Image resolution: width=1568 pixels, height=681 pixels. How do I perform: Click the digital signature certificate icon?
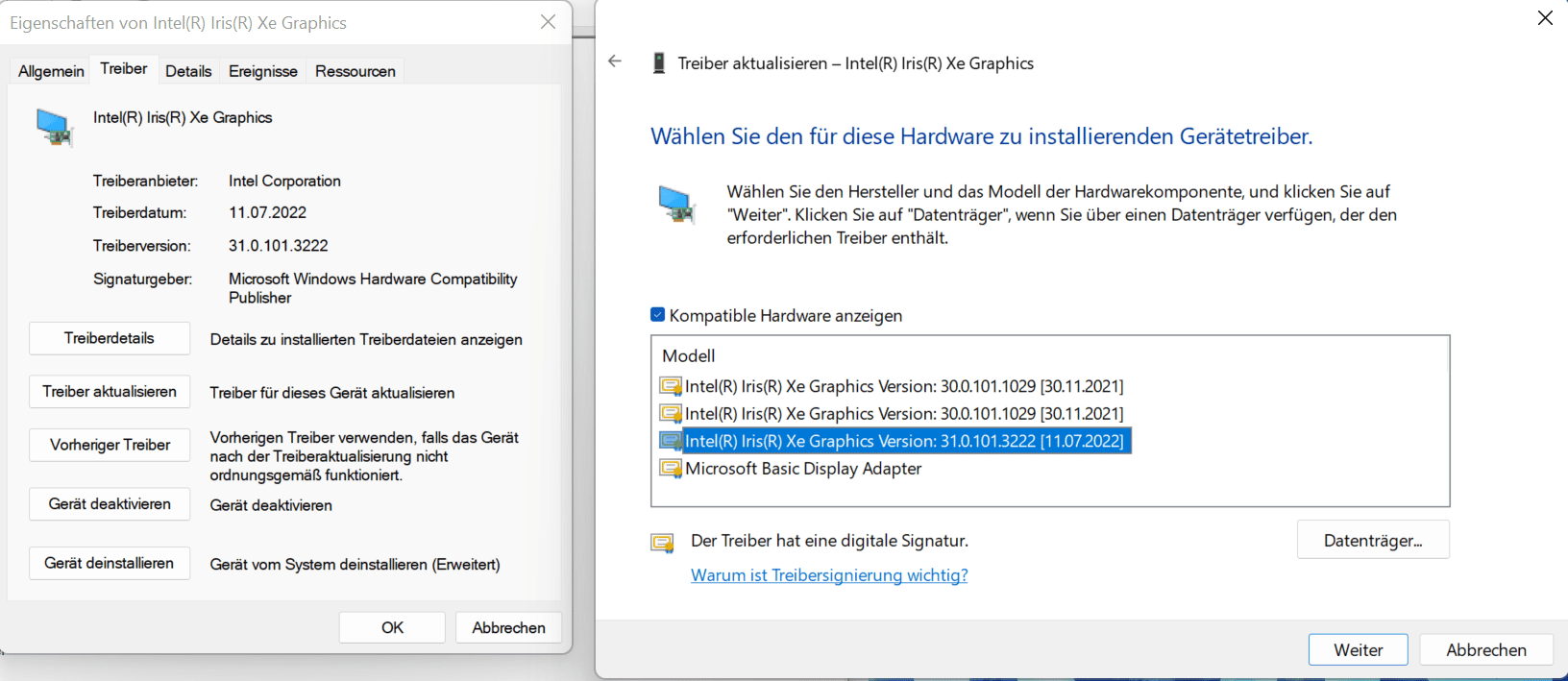tap(662, 543)
